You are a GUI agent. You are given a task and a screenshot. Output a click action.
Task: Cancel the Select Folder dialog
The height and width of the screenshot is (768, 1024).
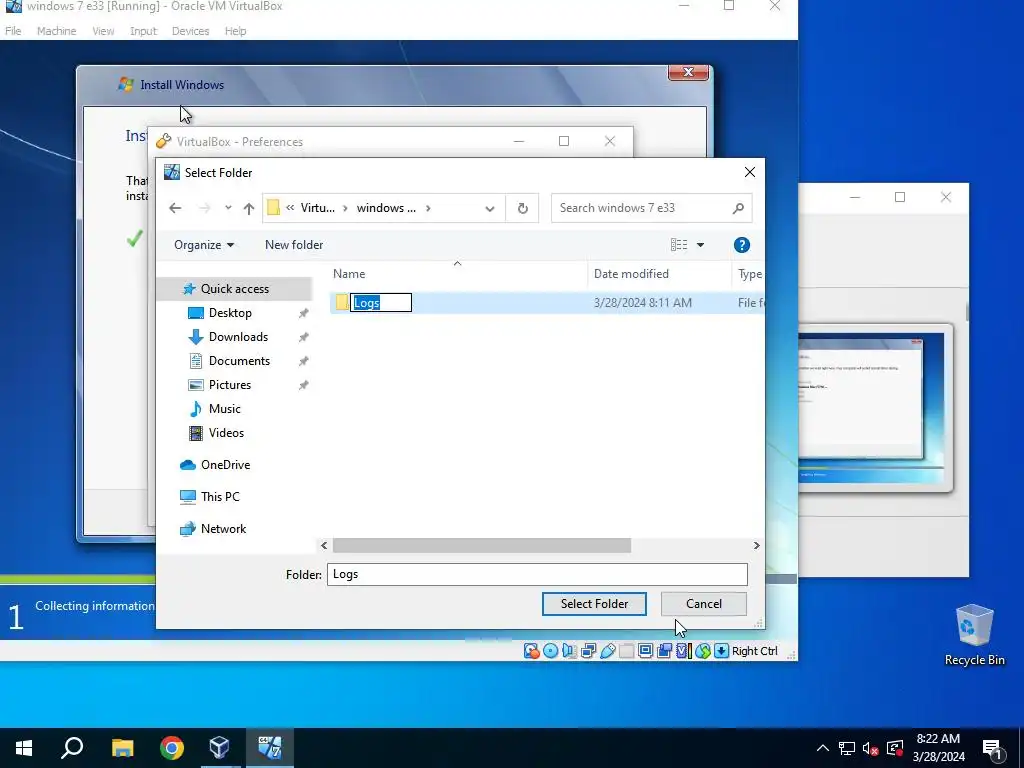tap(703, 604)
